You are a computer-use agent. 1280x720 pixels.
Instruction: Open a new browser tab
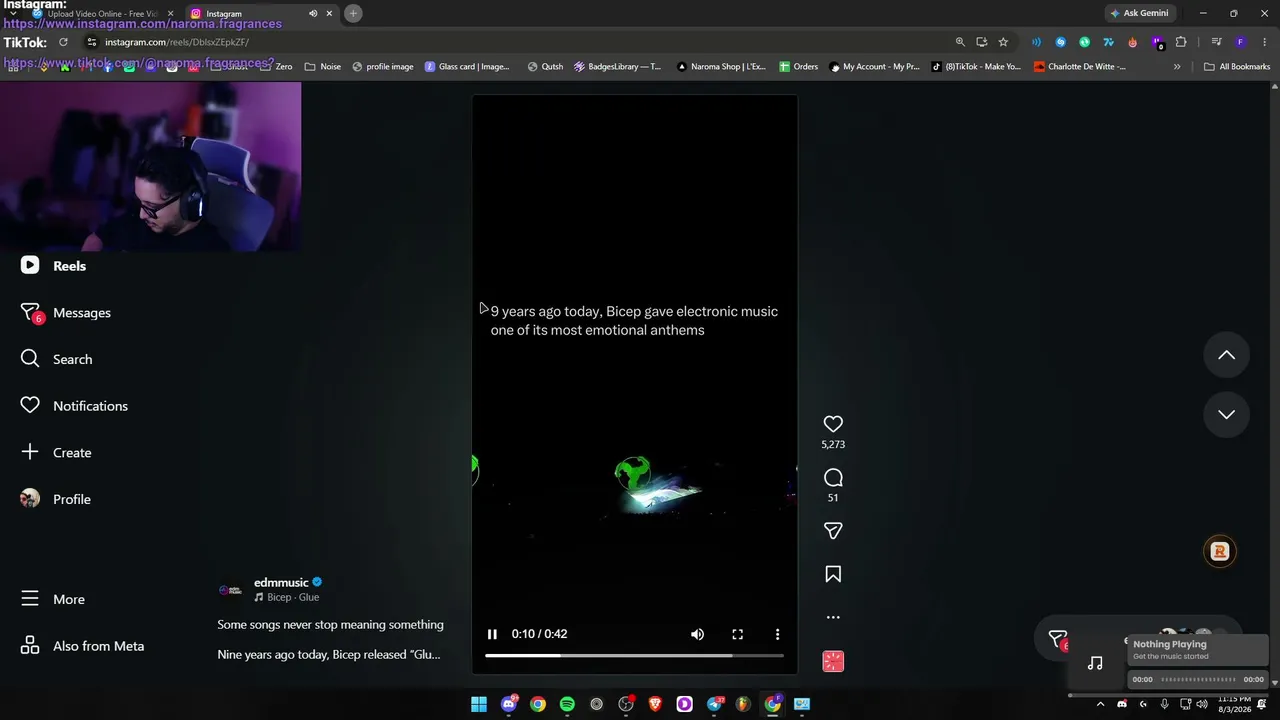(x=353, y=13)
